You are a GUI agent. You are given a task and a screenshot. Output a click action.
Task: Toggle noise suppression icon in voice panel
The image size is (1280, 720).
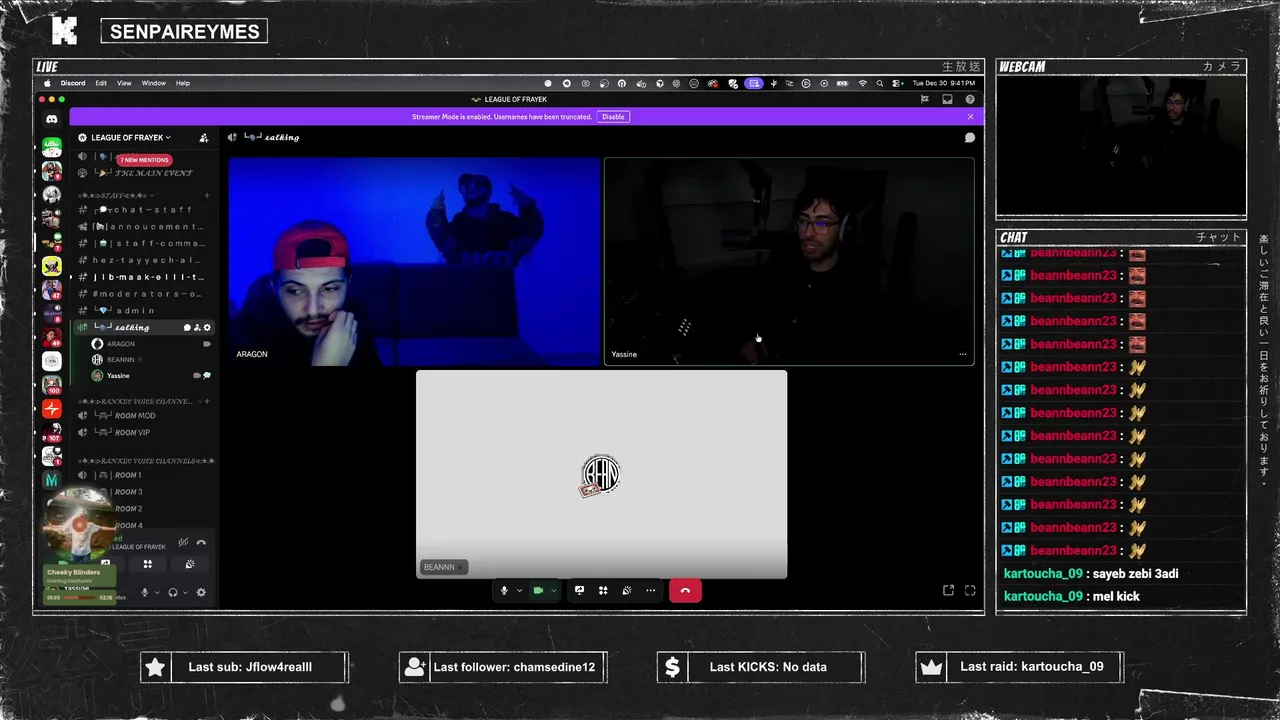click(183, 543)
